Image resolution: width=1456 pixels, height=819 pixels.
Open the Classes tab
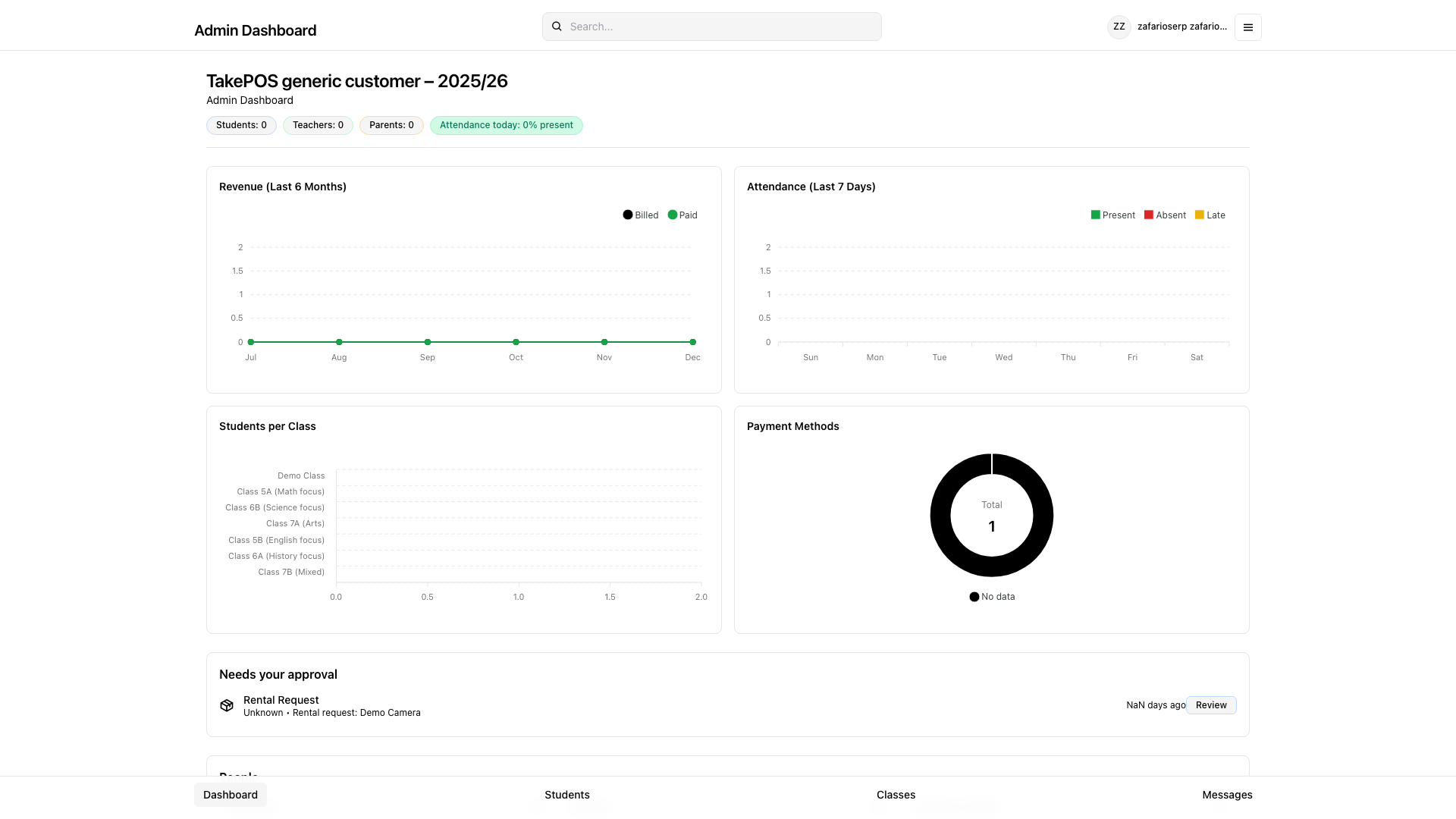point(896,795)
